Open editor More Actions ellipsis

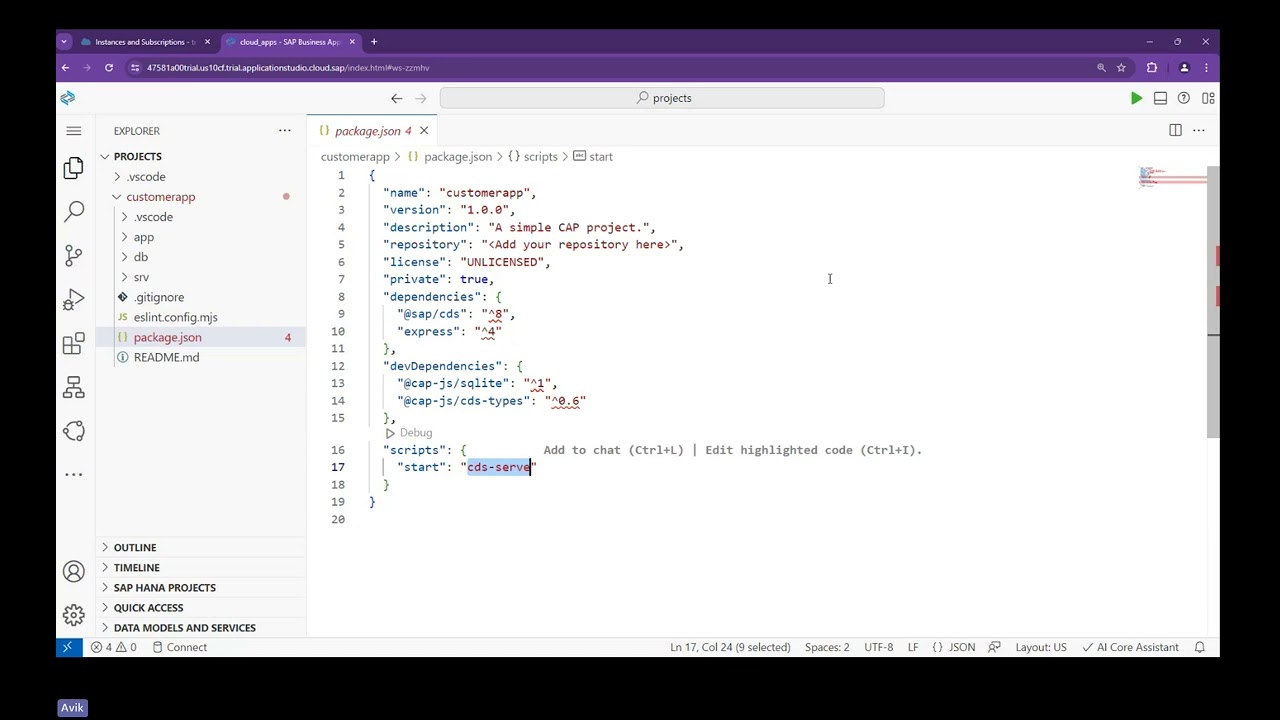pos(1199,130)
